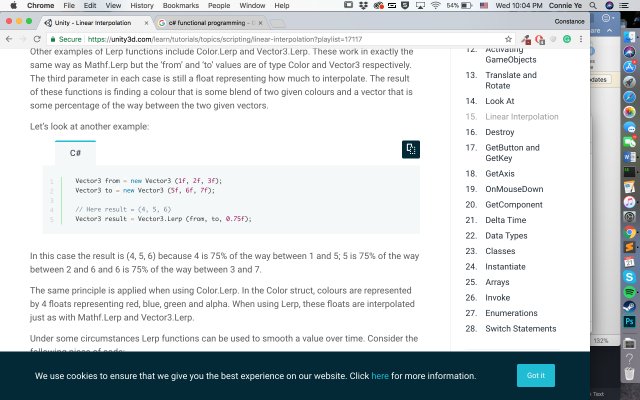
Task: Open Spotlight search in menu bar
Action: (593, 5)
